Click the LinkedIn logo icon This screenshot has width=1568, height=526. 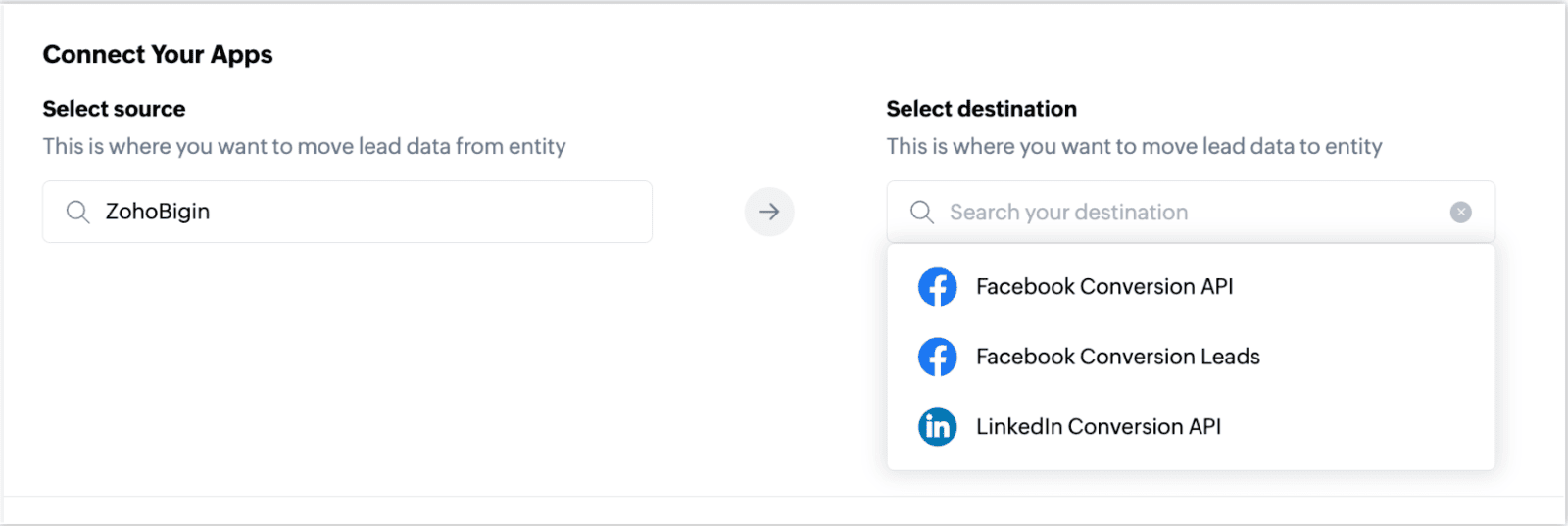click(937, 427)
